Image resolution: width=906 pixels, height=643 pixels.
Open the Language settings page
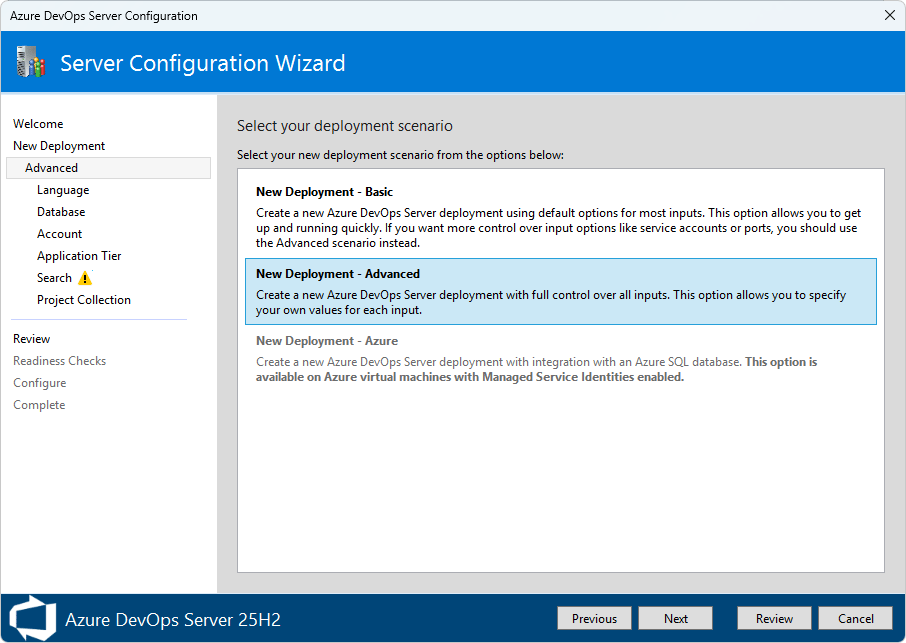pyautogui.click(x=63, y=190)
